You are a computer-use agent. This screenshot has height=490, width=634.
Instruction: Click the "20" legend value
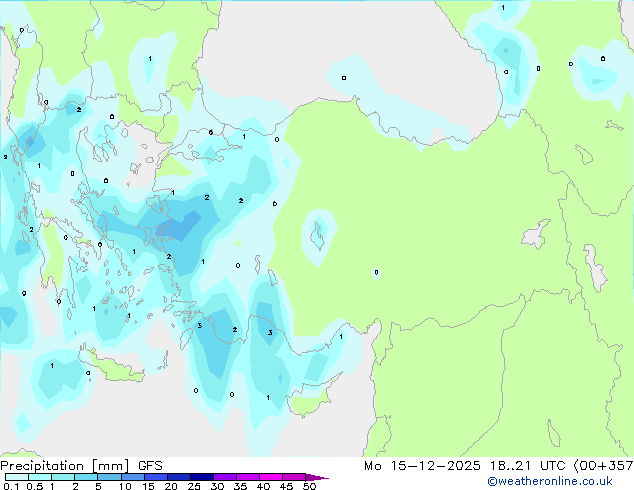(171, 486)
